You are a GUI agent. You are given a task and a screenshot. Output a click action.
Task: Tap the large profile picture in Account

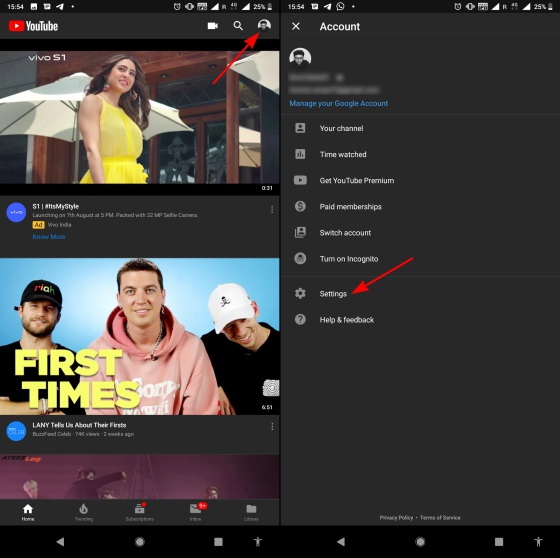[300, 58]
